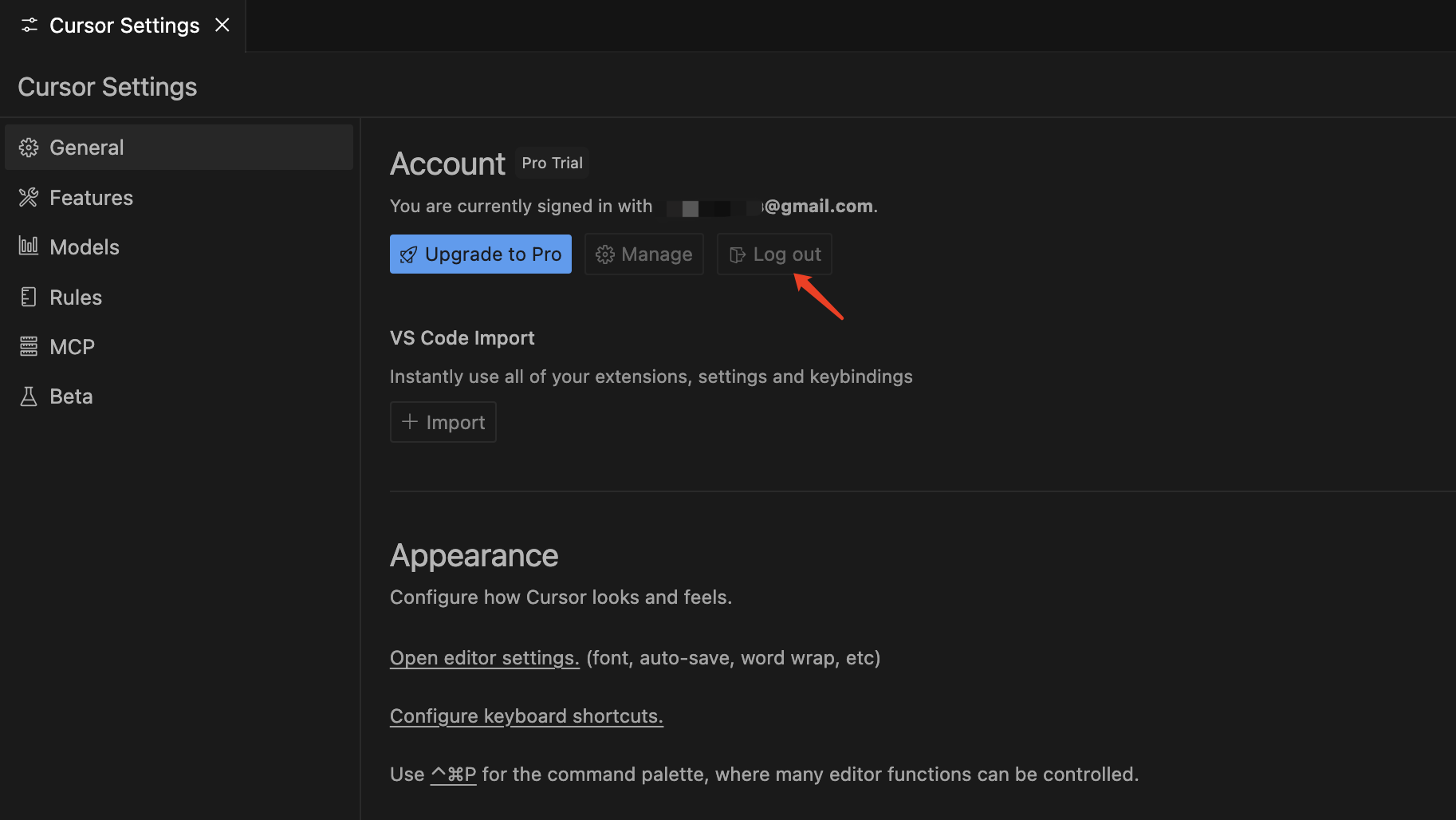Image resolution: width=1456 pixels, height=820 pixels.
Task: Import VS Code settings with Import button
Action: coord(443,422)
